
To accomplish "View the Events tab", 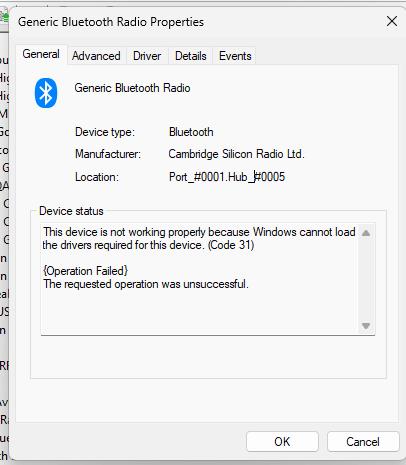I will [235, 56].
